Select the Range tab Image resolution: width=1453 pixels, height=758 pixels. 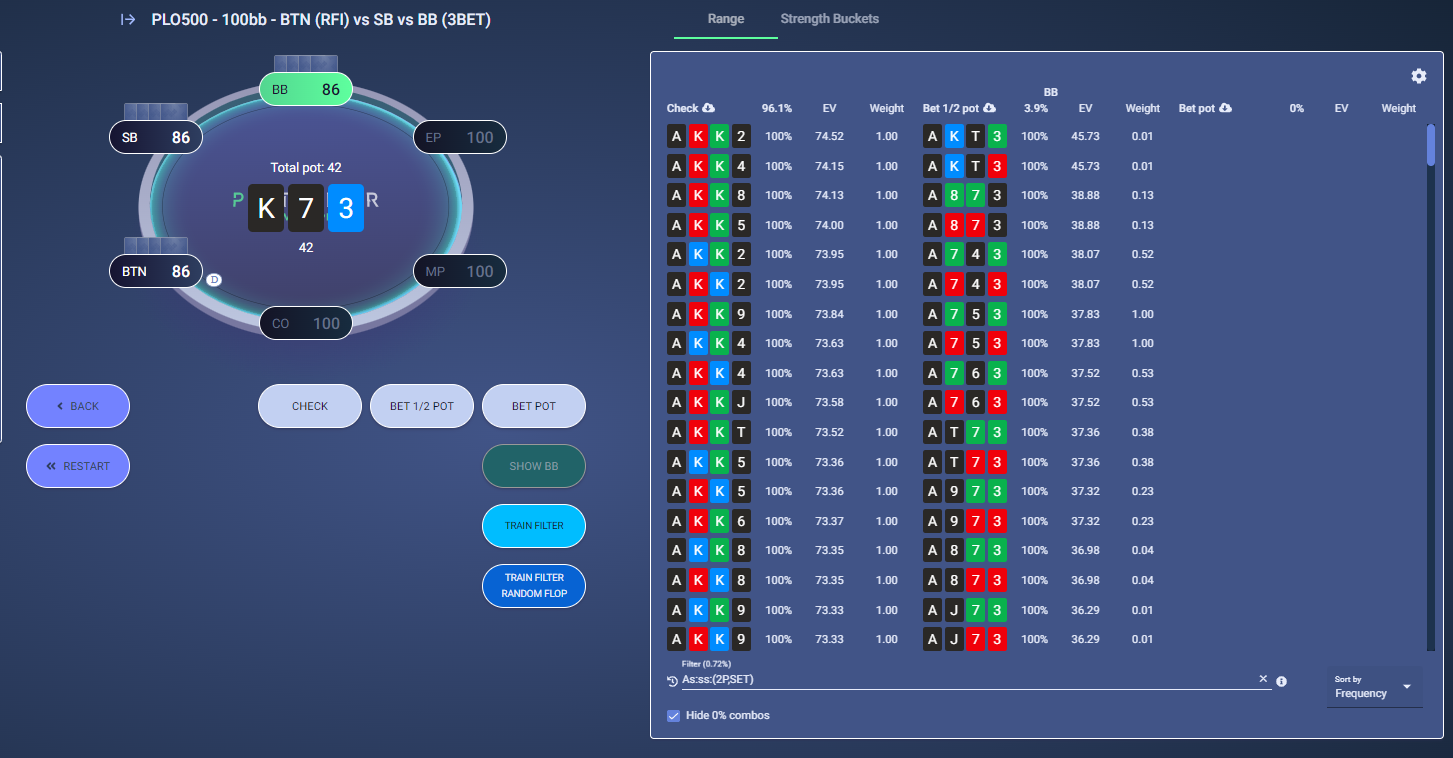725,19
